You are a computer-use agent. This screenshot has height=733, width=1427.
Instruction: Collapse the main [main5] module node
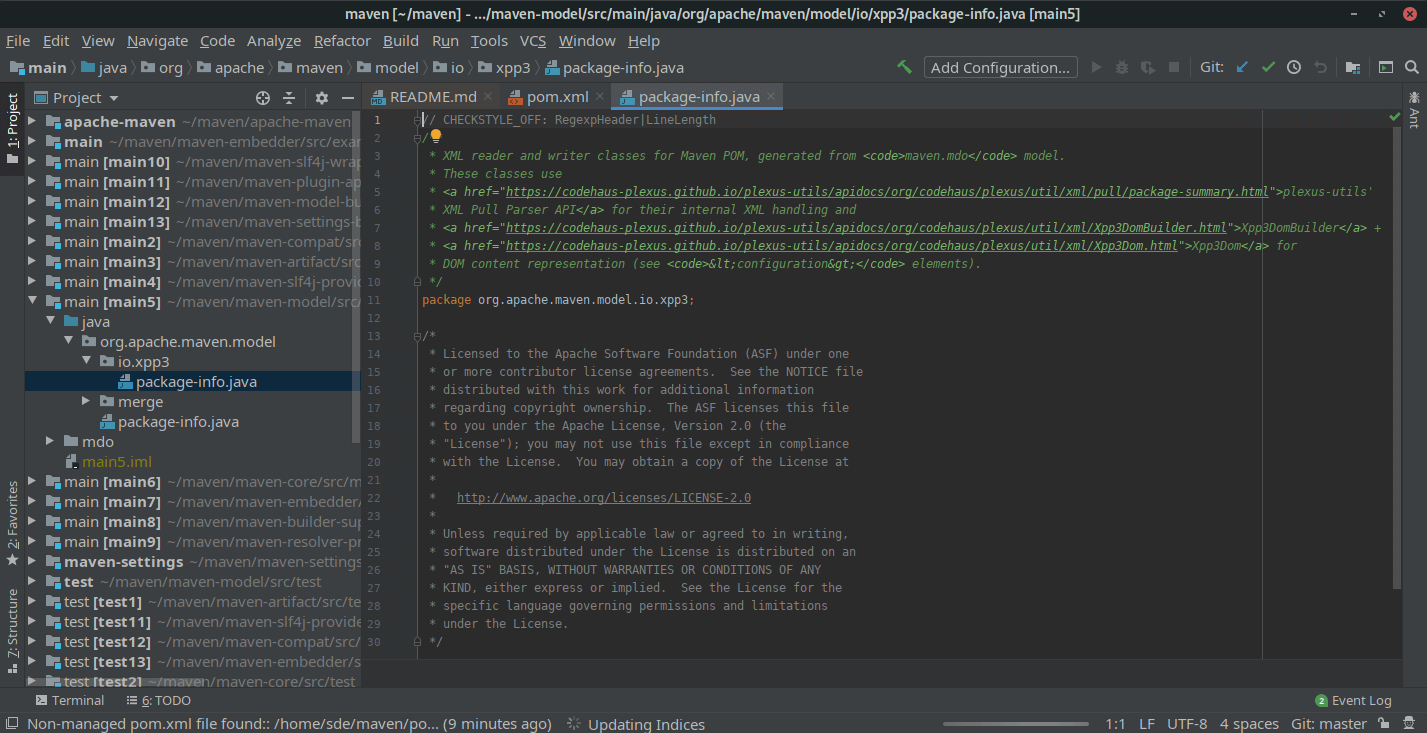32,302
